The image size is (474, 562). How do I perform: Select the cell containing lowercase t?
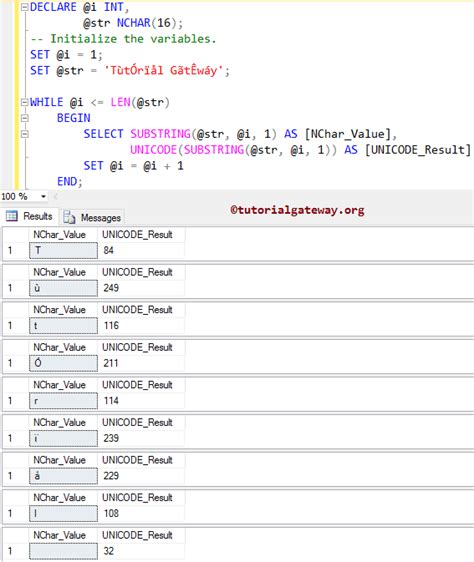click(x=63, y=325)
